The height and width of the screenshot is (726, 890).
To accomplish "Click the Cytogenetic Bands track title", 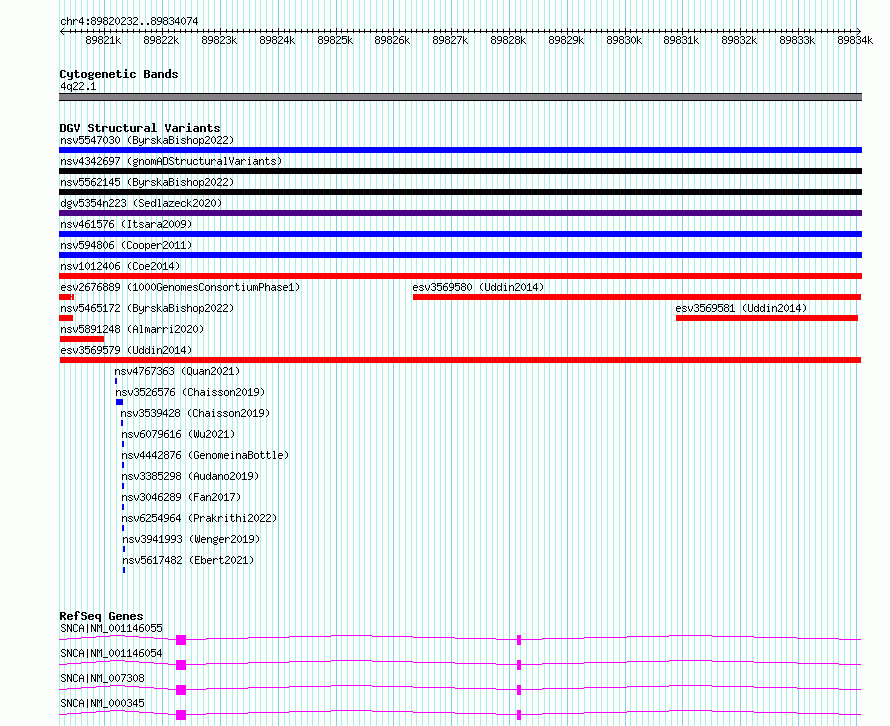I will (x=119, y=74).
